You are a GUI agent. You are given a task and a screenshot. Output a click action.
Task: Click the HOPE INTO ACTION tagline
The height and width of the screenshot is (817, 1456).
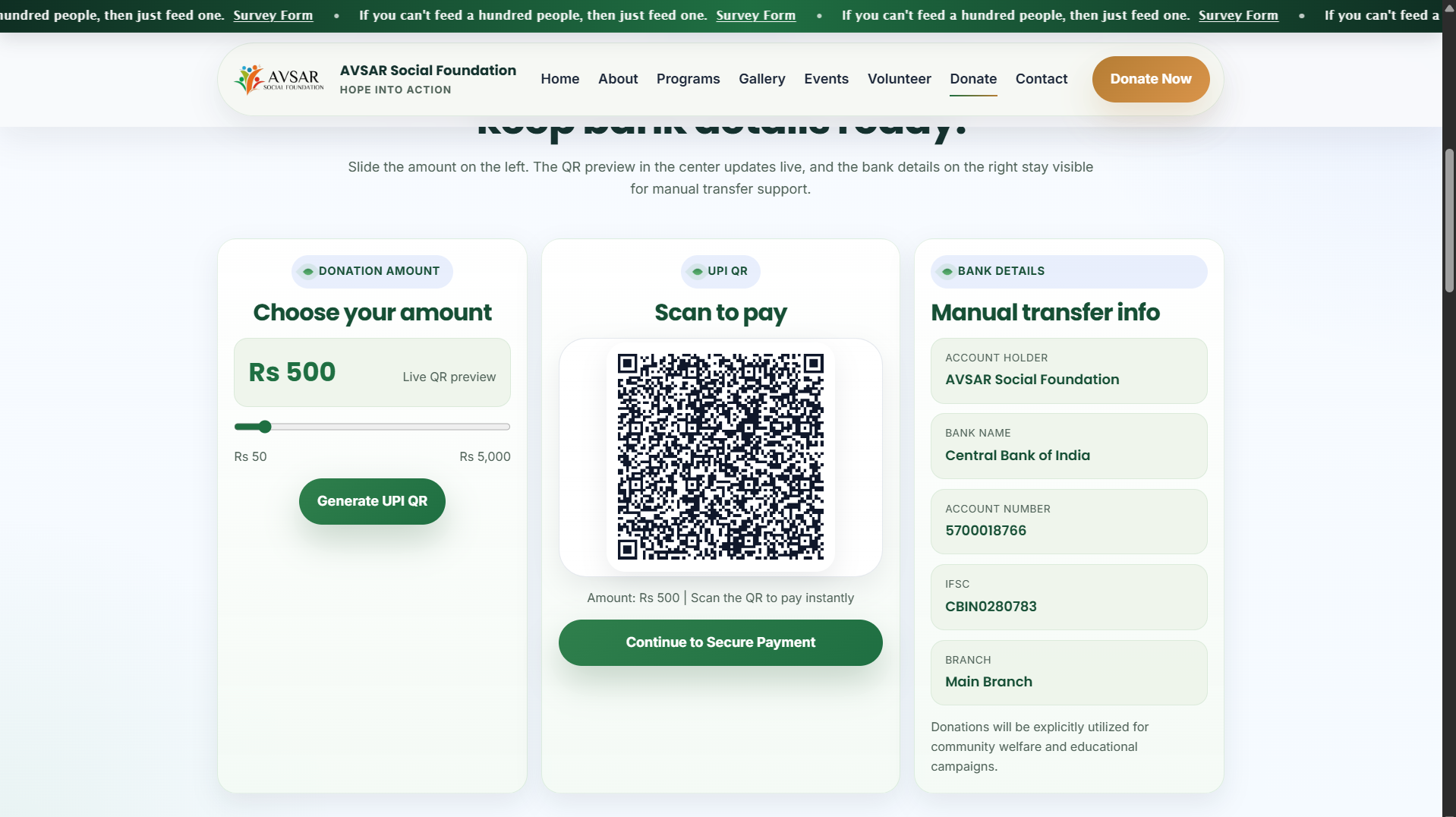click(396, 90)
